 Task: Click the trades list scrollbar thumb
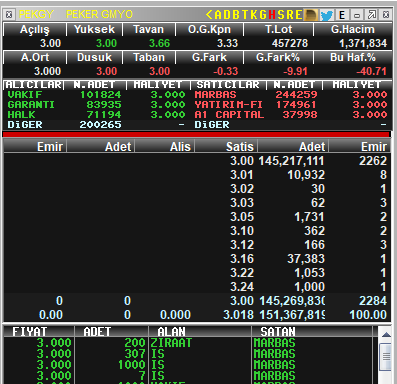coord(386,357)
